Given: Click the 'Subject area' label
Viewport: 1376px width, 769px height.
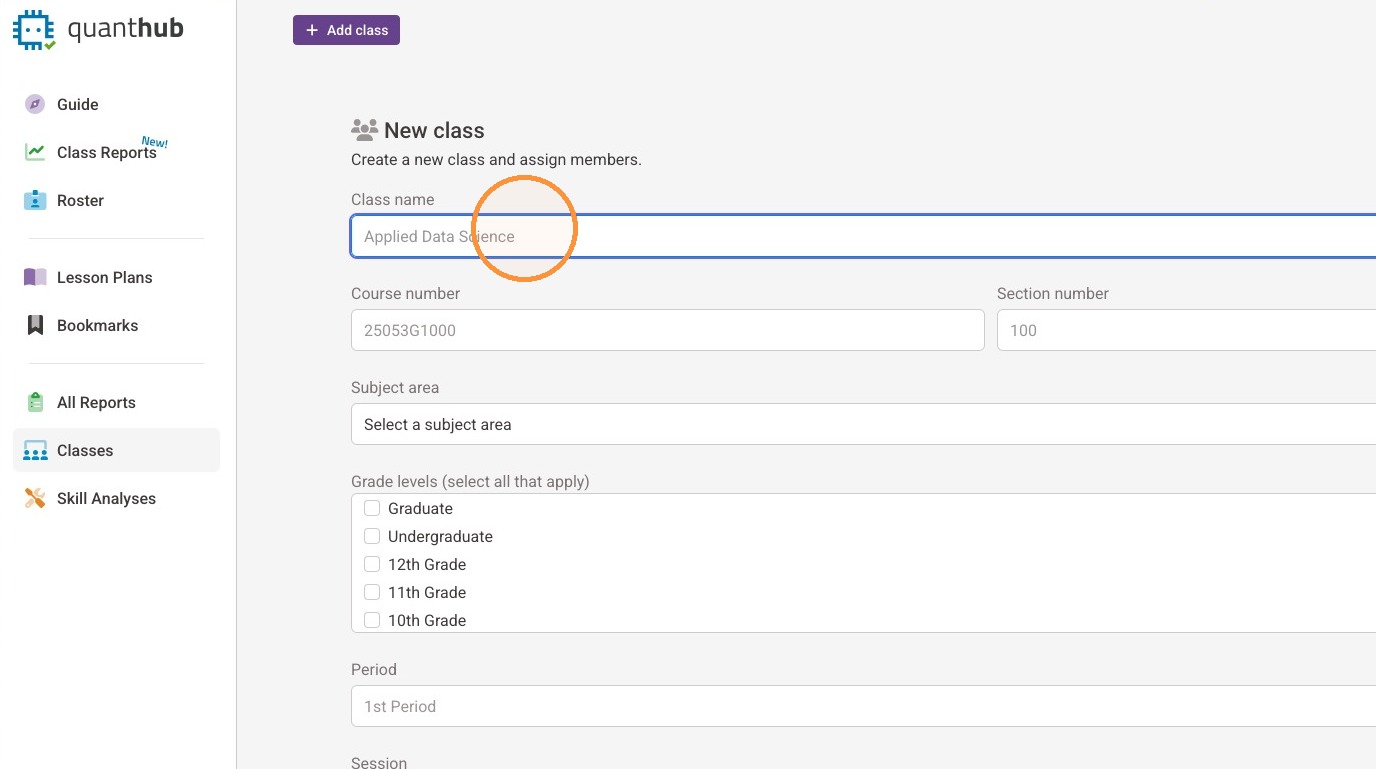Looking at the screenshot, I should pyautogui.click(x=395, y=387).
